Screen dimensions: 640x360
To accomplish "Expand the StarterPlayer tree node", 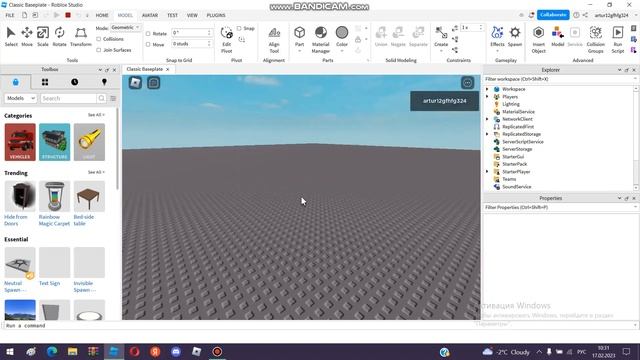I will 487,171.
